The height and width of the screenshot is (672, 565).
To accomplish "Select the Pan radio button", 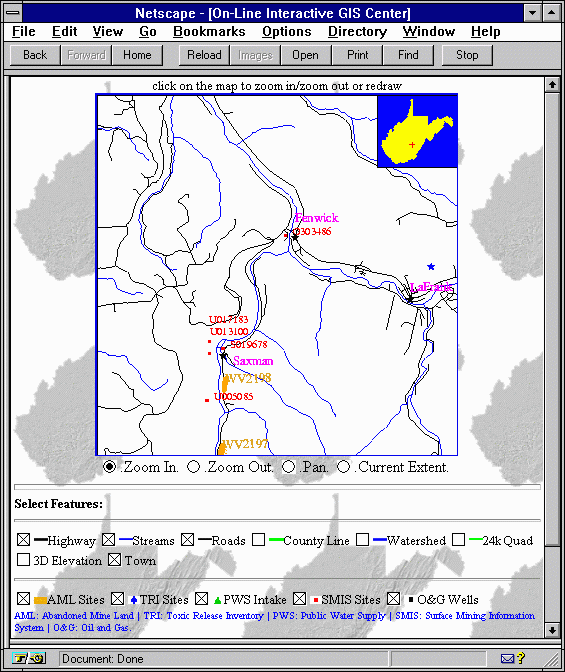I will [289, 466].
